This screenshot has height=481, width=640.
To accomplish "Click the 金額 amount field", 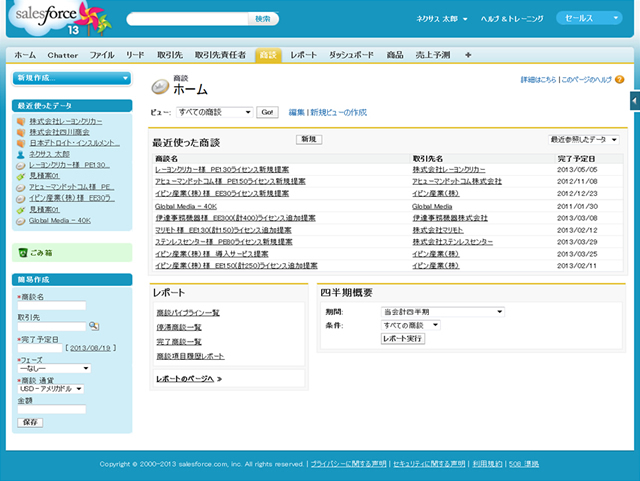I will (52, 409).
